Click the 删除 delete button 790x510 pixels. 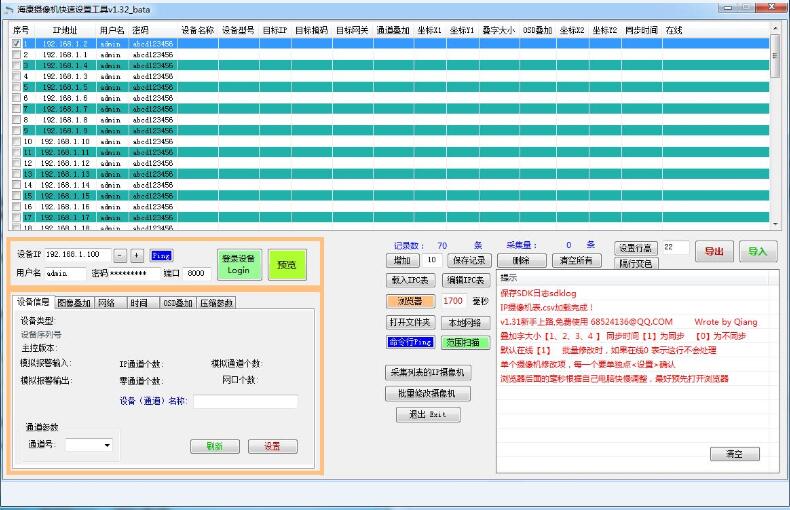point(521,261)
